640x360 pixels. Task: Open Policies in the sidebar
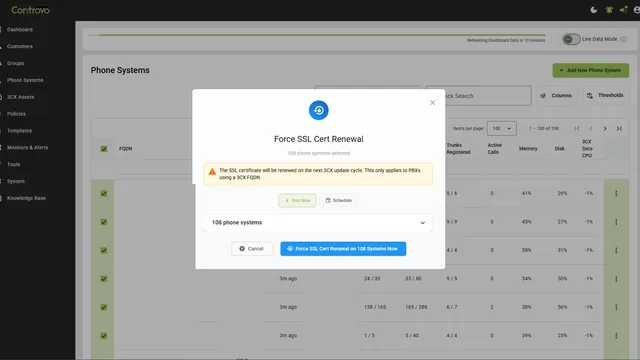[x=16, y=114]
